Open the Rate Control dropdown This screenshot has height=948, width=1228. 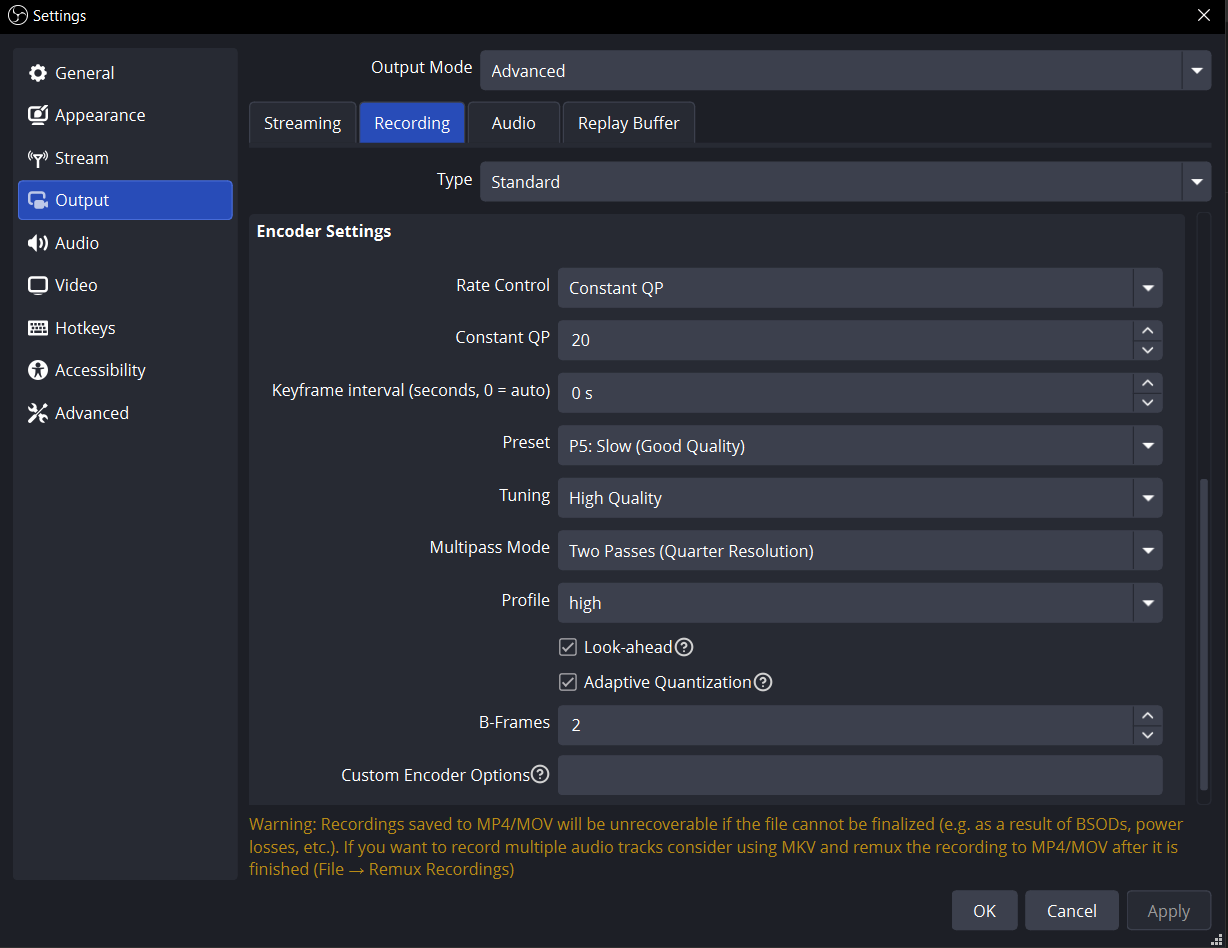click(x=860, y=288)
